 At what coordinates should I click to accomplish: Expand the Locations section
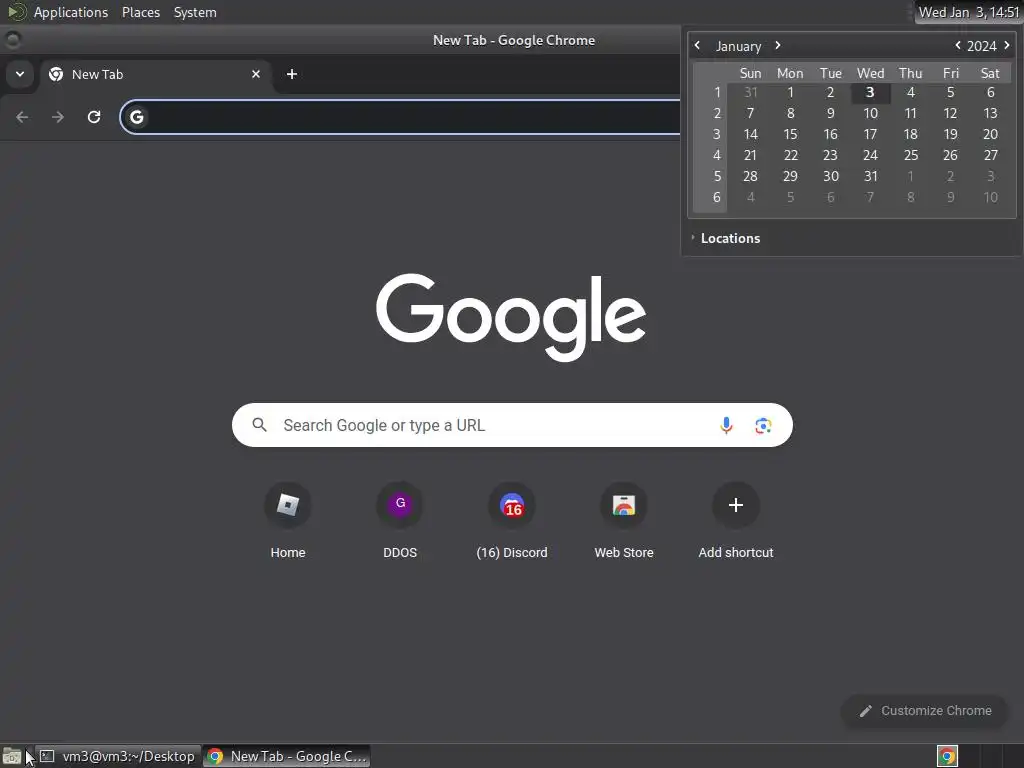tap(726, 238)
